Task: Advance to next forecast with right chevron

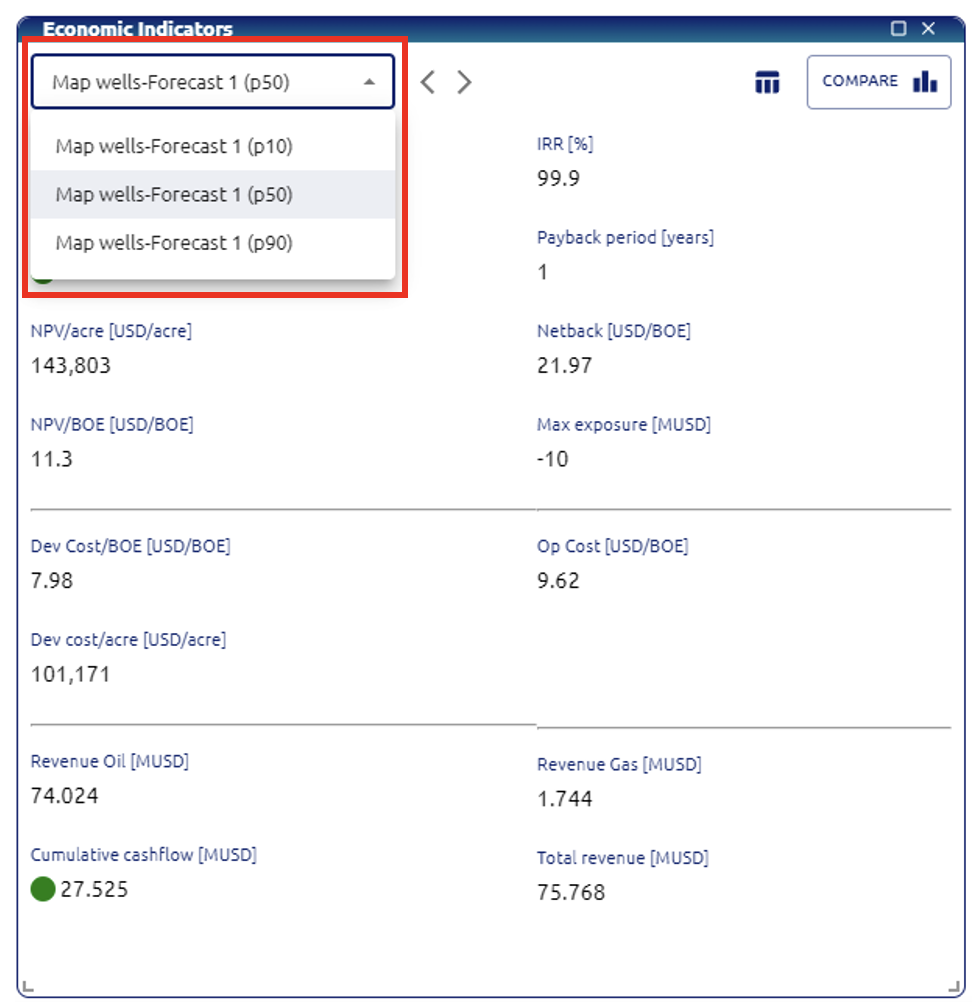Action: [x=464, y=82]
